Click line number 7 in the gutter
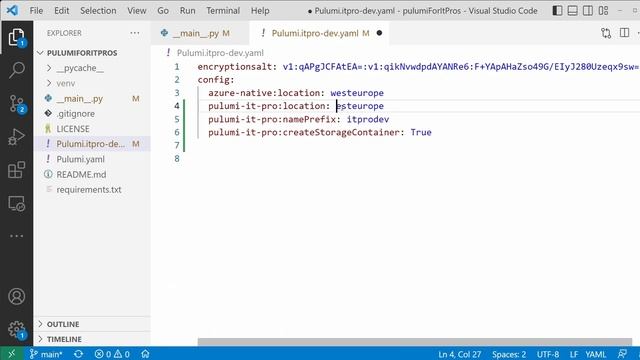This screenshot has height=360, width=640. (x=177, y=145)
